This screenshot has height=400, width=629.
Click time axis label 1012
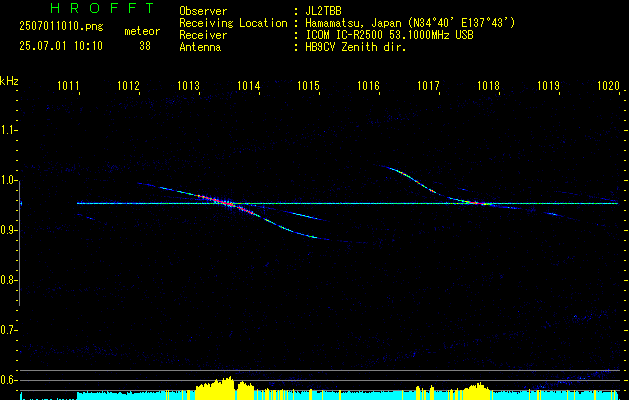(128, 86)
